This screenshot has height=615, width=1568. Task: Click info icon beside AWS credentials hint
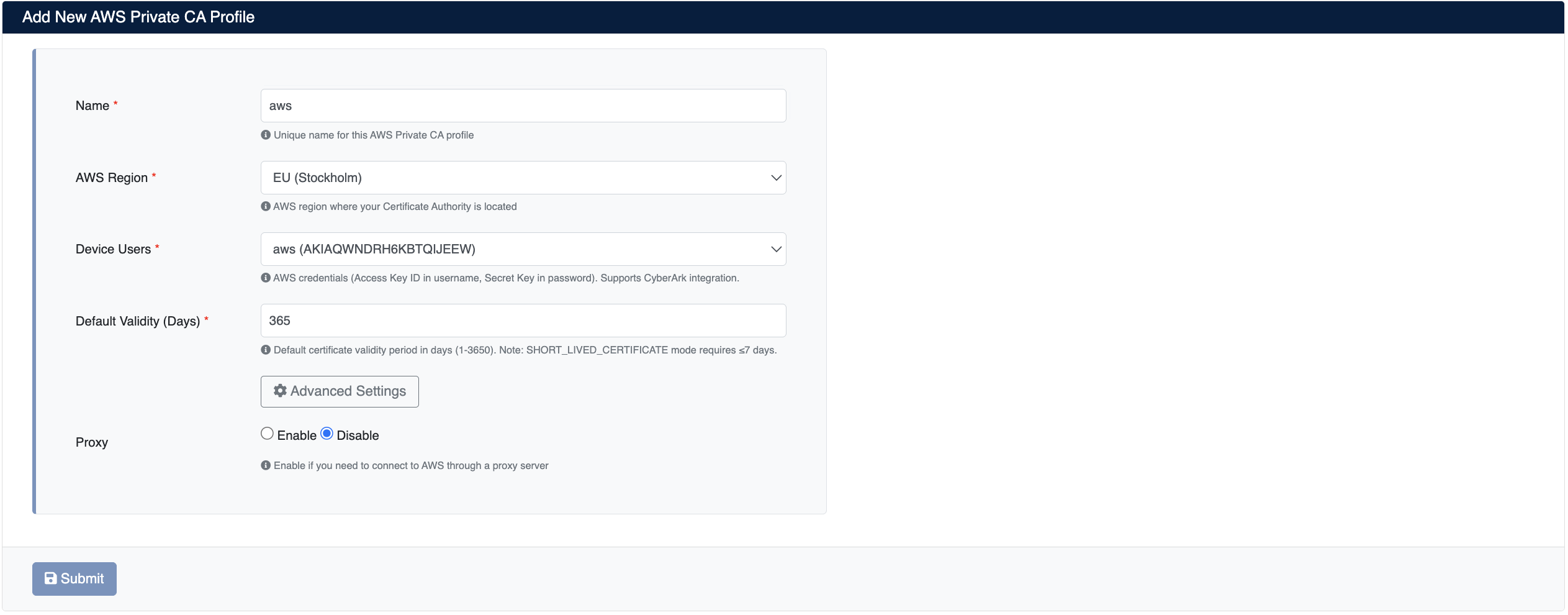point(266,278)
